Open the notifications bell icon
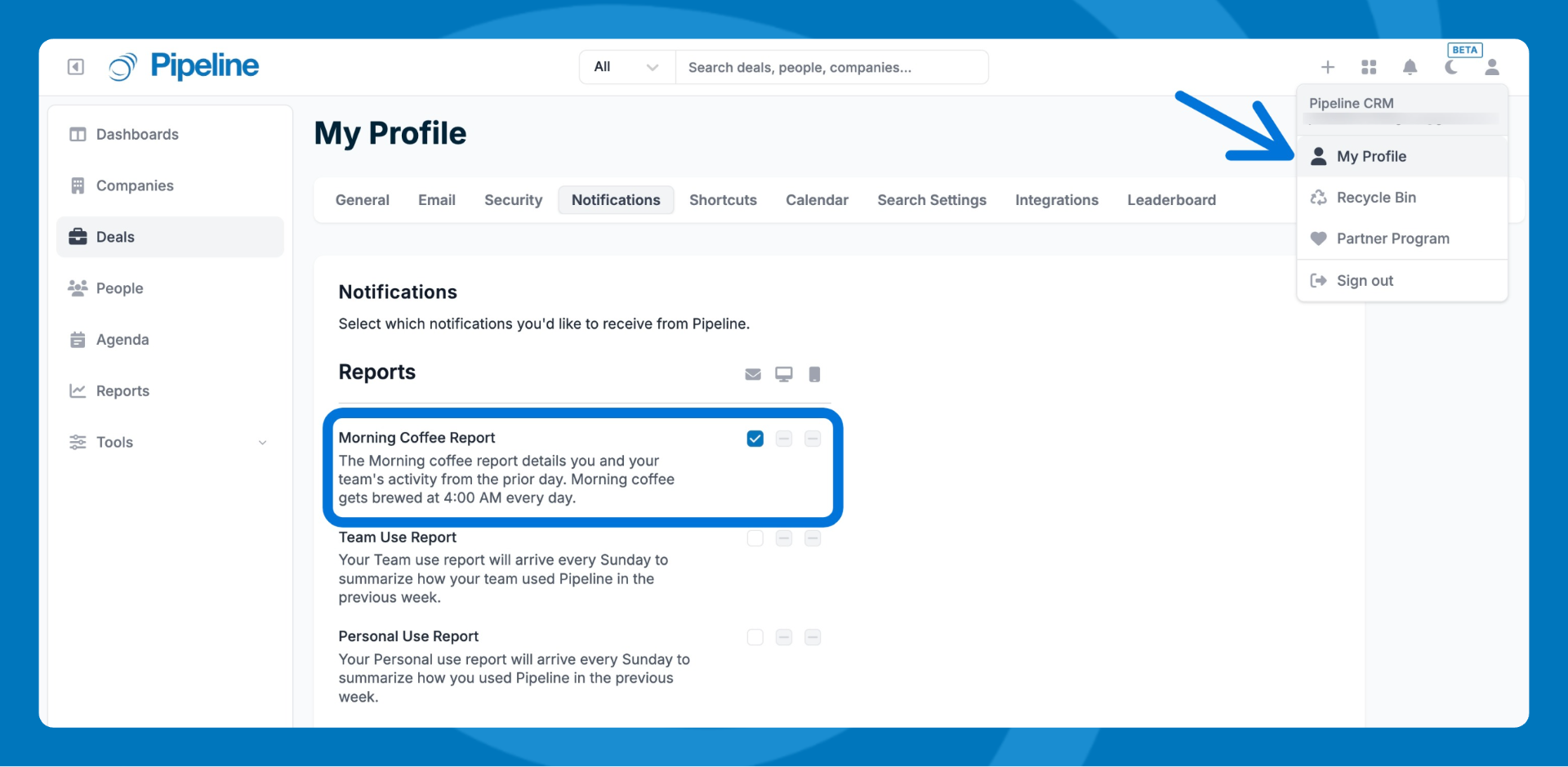 1410,67
